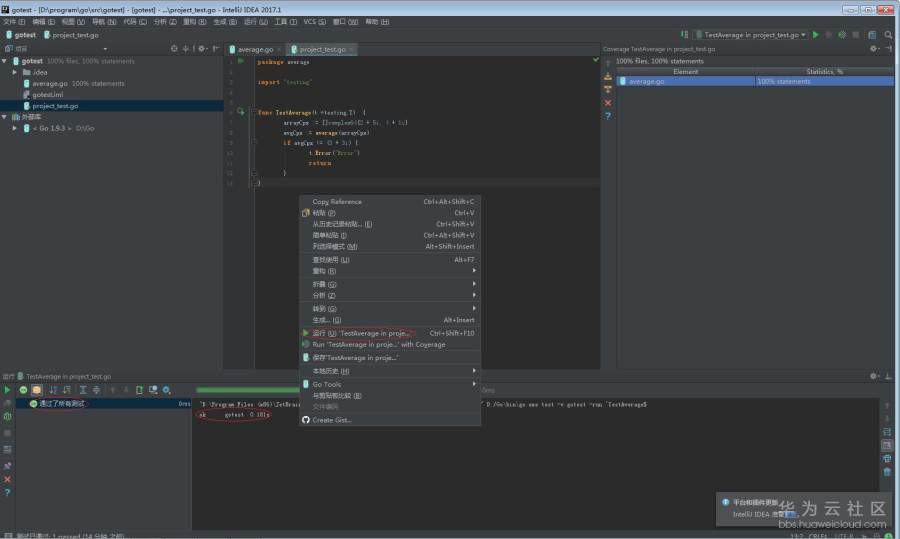Click the help question mark in Coverage panel
The image size is (900, 539).
coord(607,116)
